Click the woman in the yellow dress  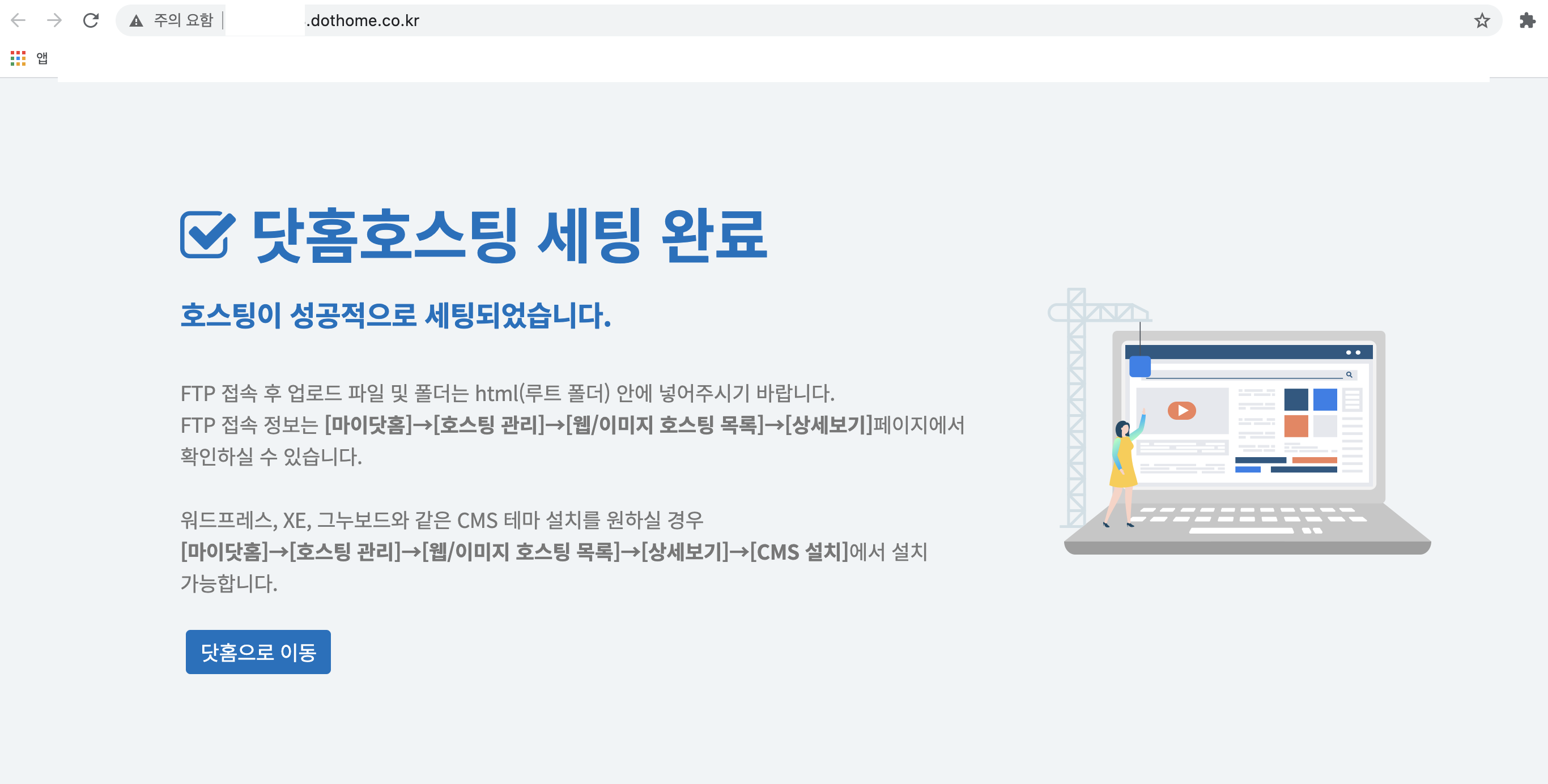pyautogui.click(x=1122, y=463)
